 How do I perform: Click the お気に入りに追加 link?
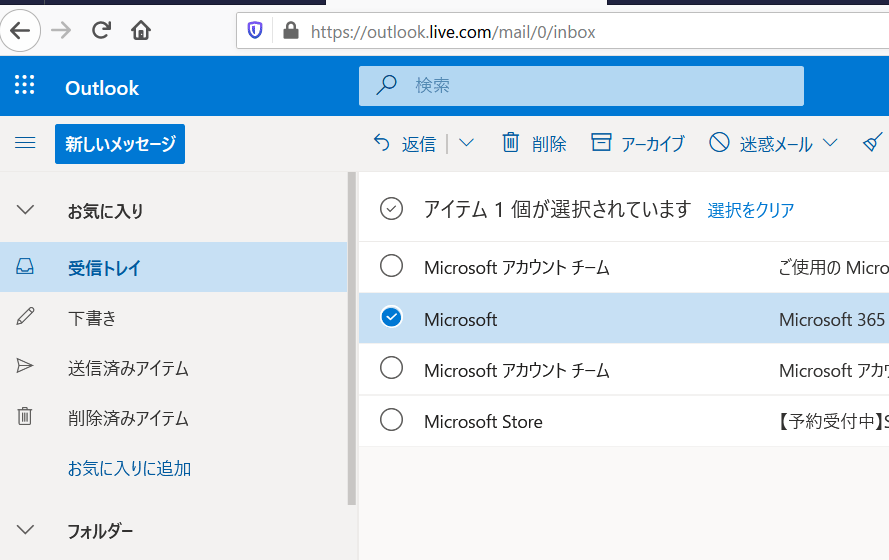pos(129,468)
